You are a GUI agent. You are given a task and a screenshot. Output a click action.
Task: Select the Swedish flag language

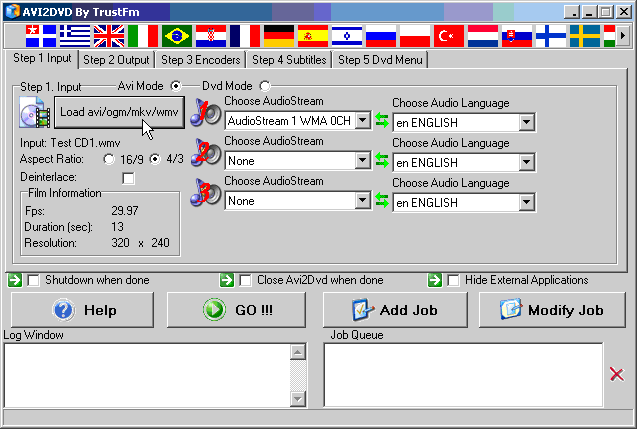585,36
